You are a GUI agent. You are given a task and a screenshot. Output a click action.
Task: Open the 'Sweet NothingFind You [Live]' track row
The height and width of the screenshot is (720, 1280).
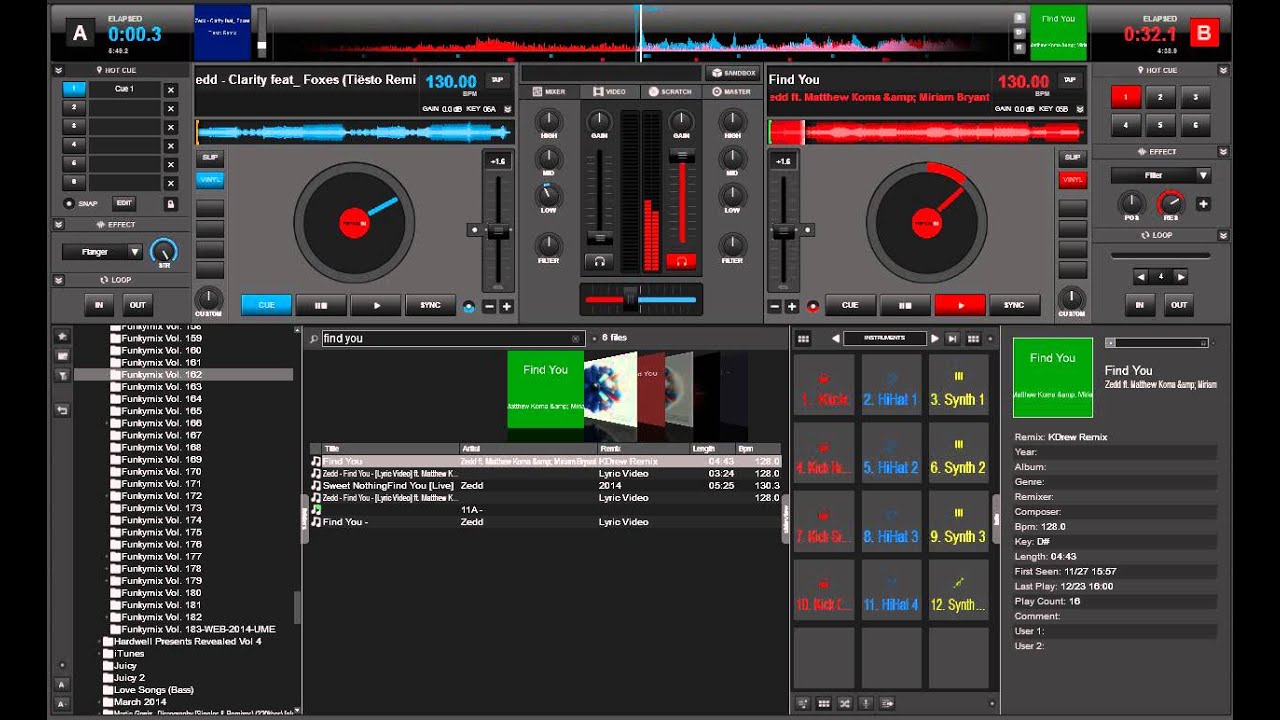pos(545,485)
